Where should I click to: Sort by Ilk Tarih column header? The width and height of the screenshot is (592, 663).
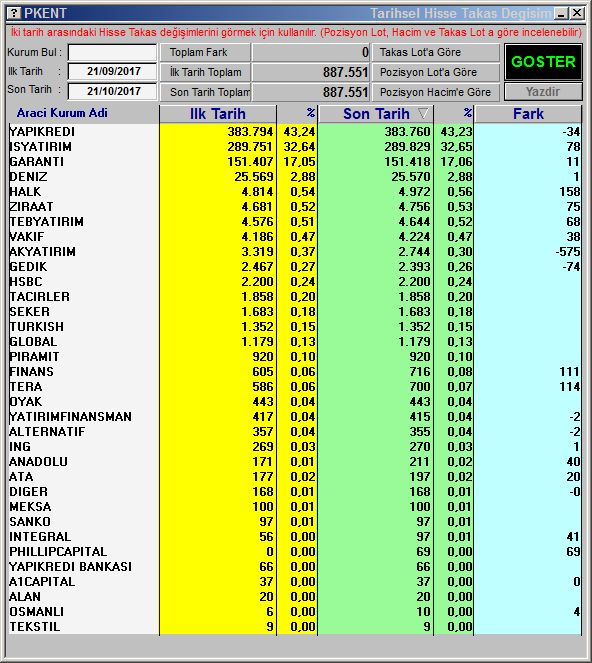pyautogui.click(x=218, y=114)
